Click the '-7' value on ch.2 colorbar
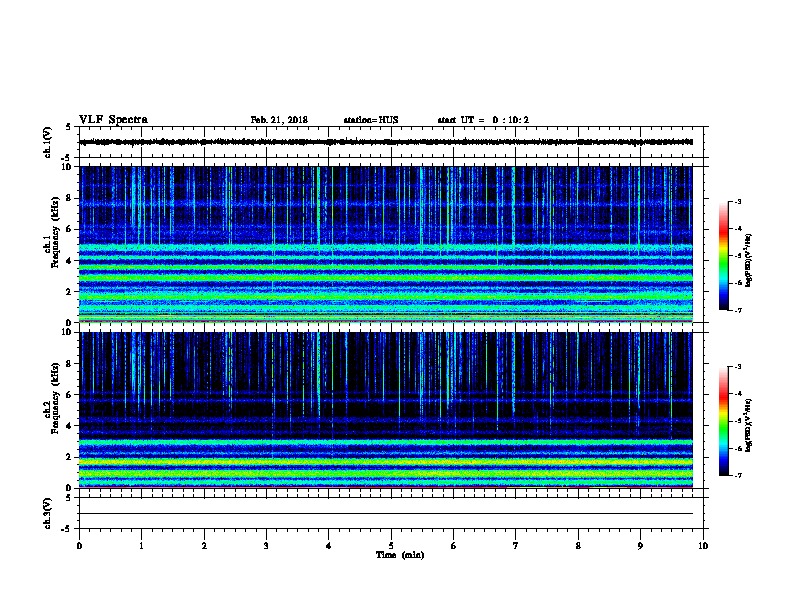The height and width of the screenshot is (612, 792). (737, 475)
